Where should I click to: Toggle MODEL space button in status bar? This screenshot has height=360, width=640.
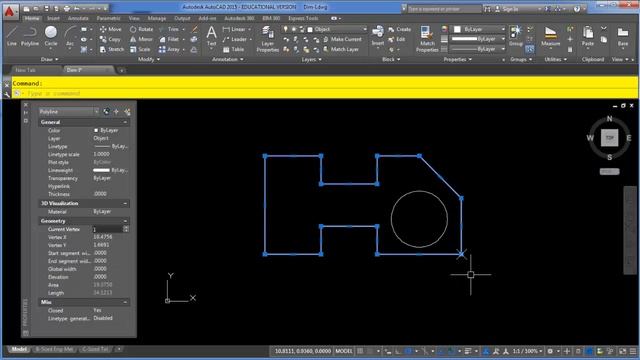344,351
